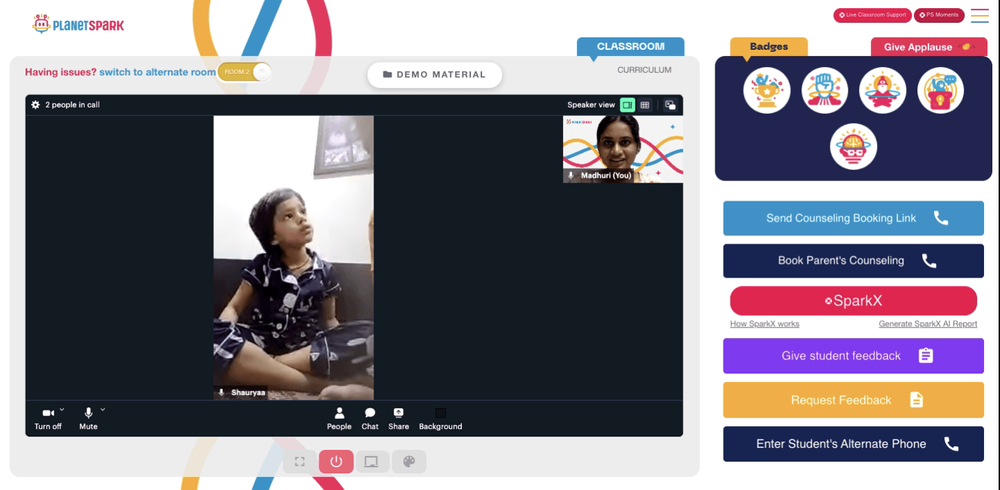
Task: Switch to grid view layout icon
Action: [x=645, y=105]
